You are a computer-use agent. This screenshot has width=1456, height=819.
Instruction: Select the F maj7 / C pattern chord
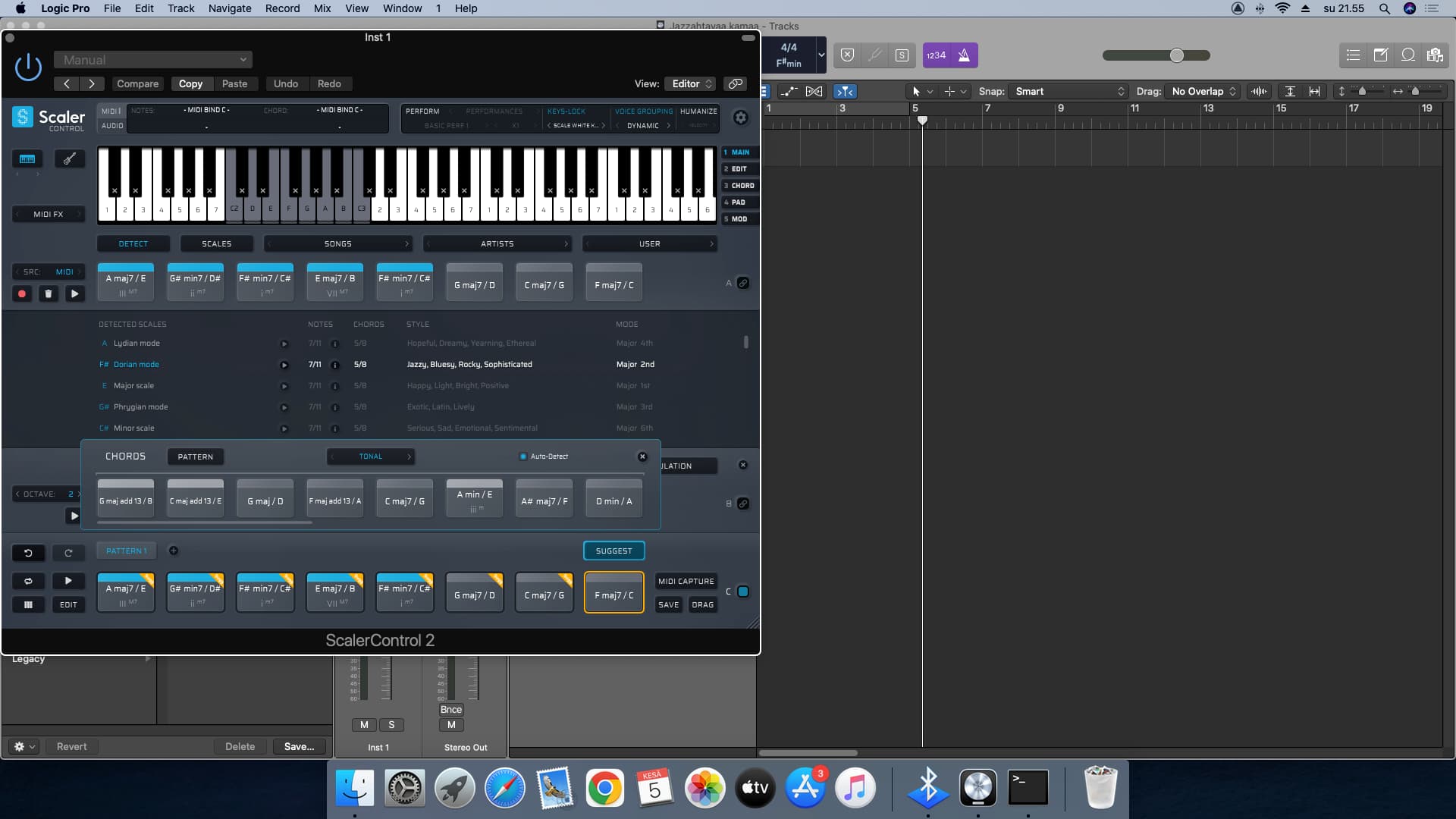[x=613, y=592]
